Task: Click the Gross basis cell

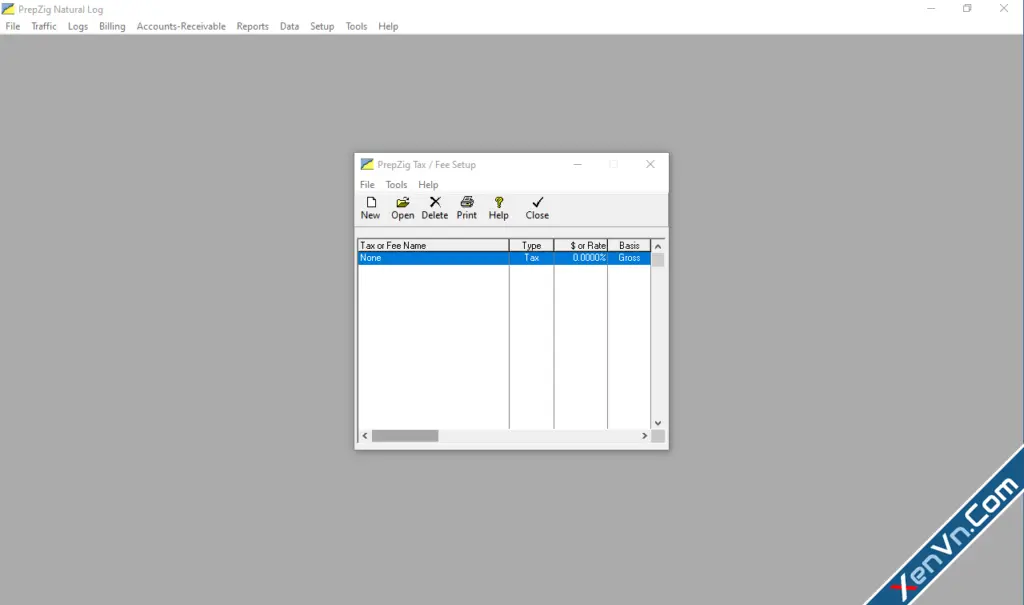Action: 629,258
